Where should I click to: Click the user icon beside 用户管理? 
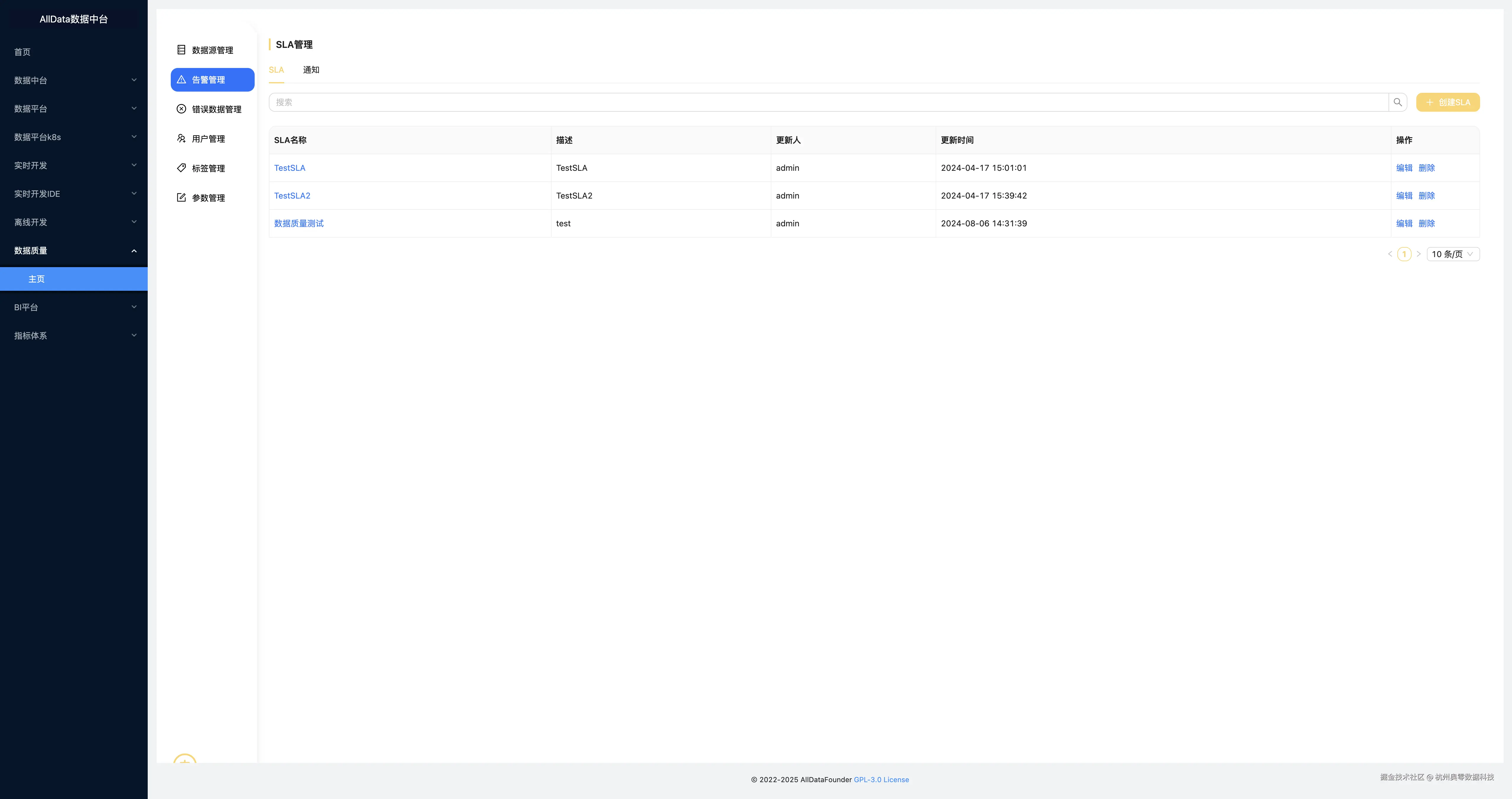181,139
